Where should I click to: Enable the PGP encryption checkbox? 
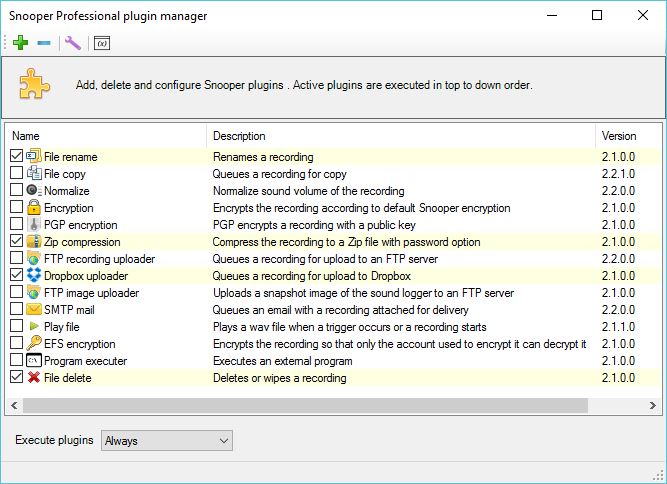pyautogui.click(x=16, y=224)
